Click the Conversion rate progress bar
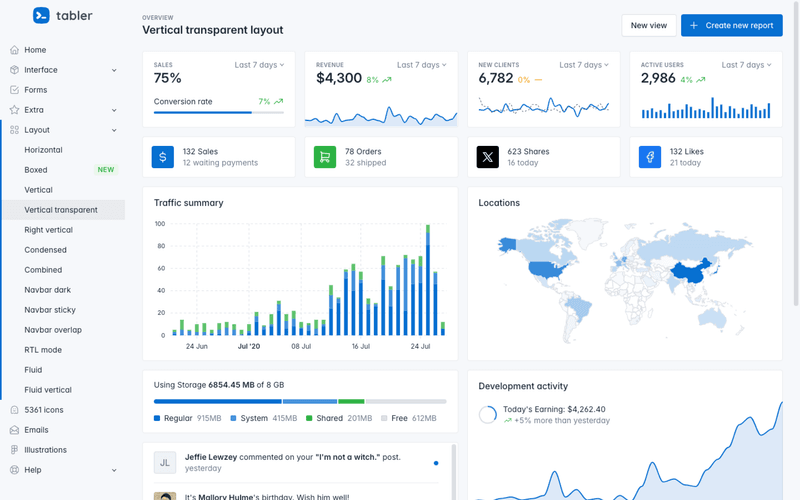This screenshot has width=800, height=500. click(218, 112)
